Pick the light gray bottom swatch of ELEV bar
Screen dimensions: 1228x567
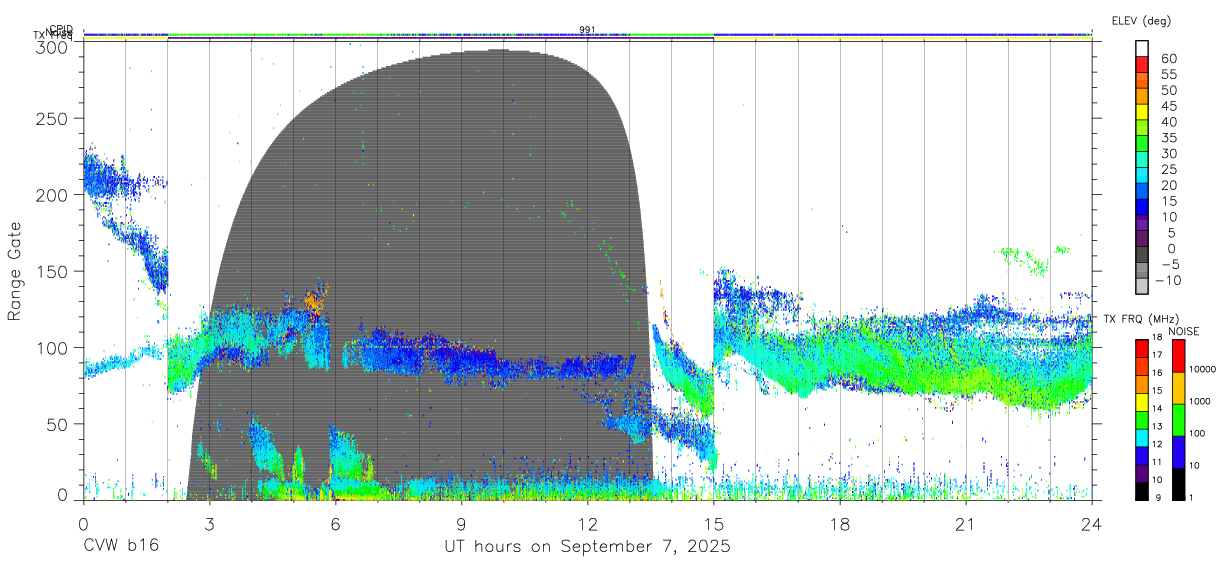(1142, 287)
